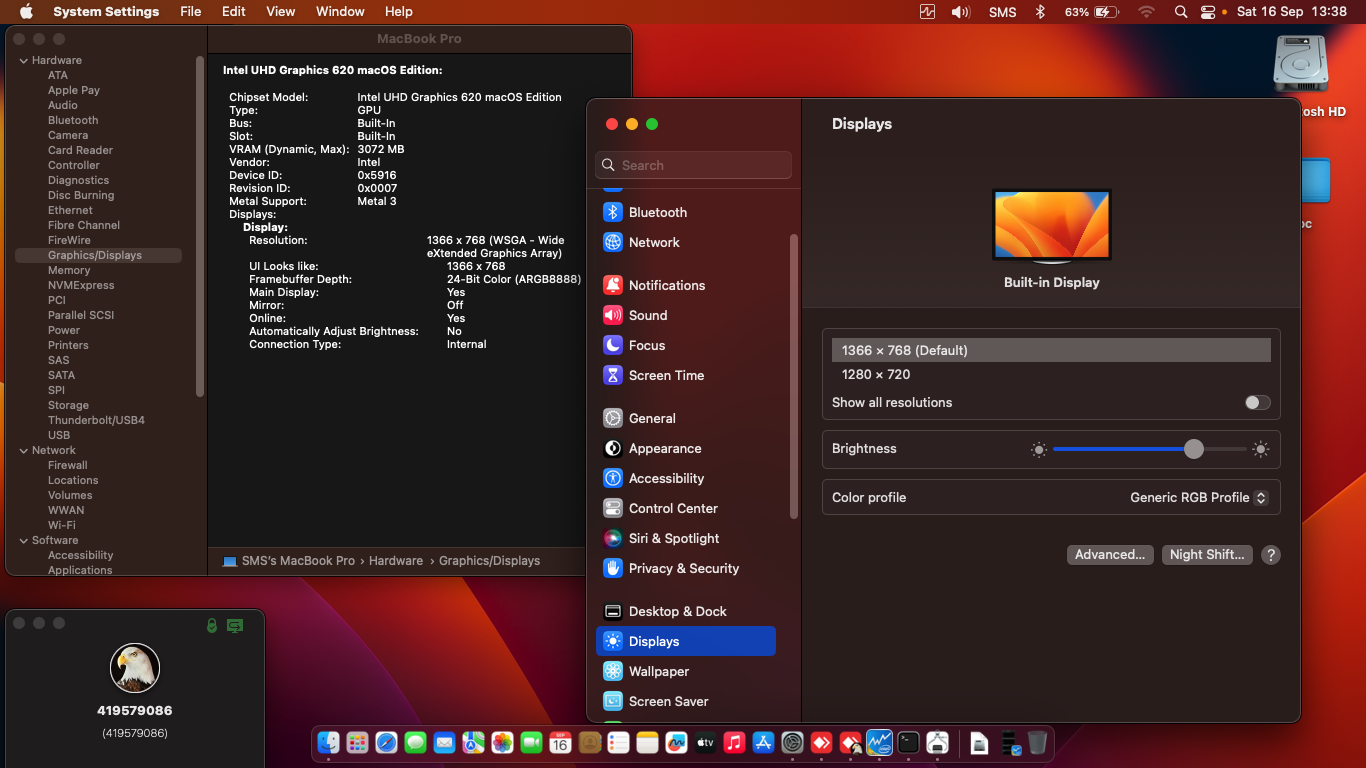This screenshot has height=768, width=1366.
Task: Select Notifications in the settings sidebar
Action: click(x=685, y=285)
